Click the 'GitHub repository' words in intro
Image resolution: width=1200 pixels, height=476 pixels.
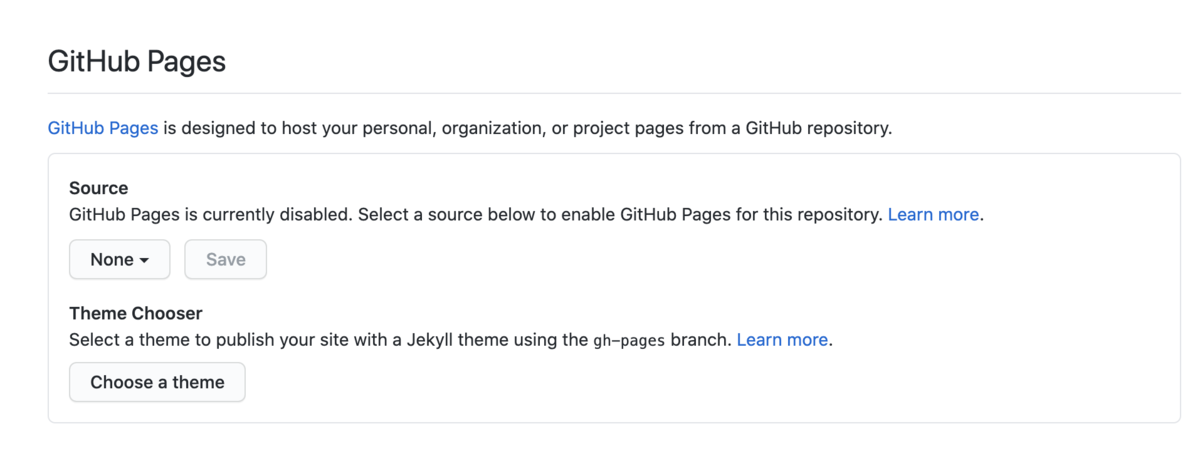pyautogui.click(x=817, y=128)
